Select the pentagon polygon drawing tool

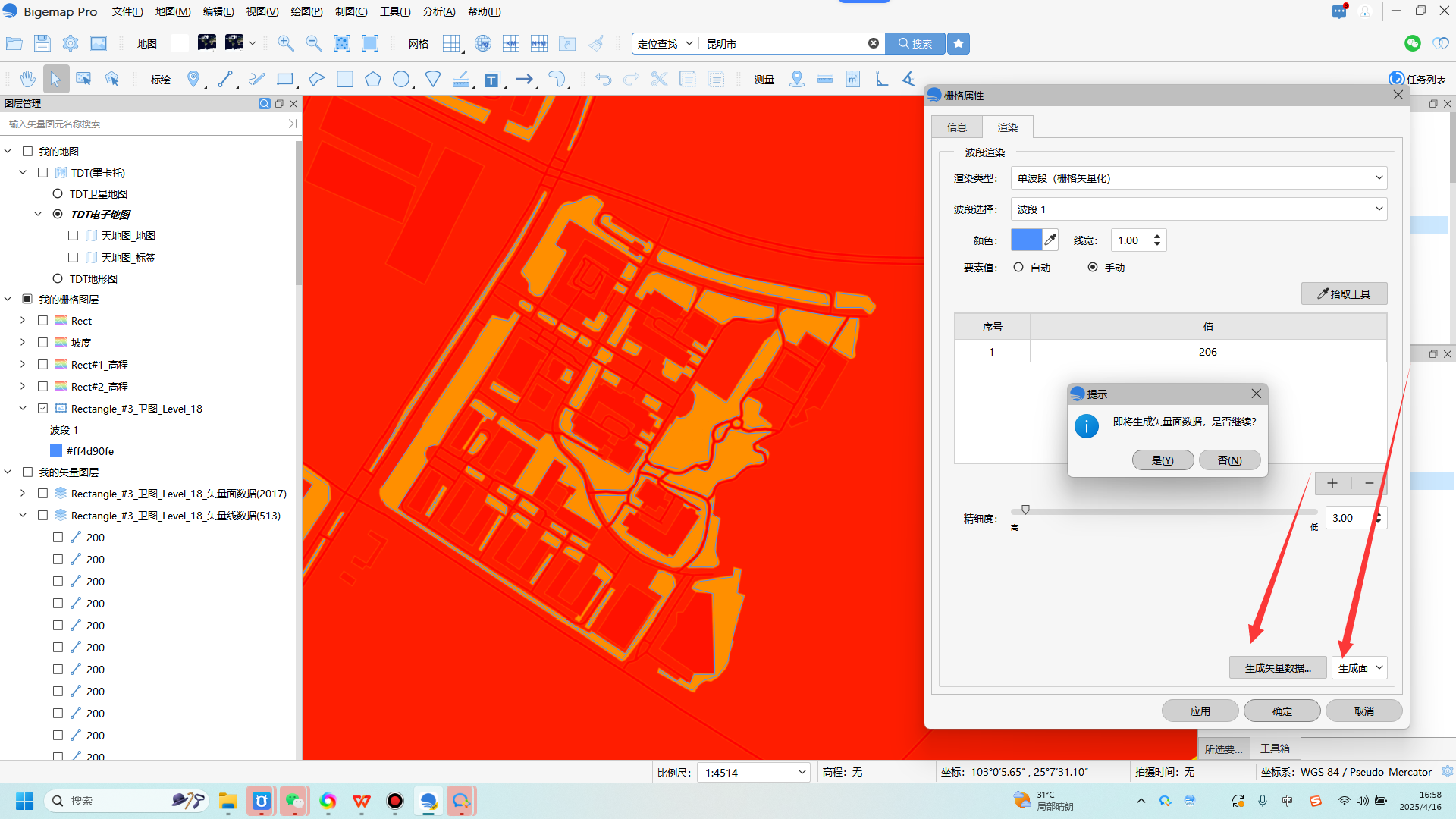click(x=372, y=79)
